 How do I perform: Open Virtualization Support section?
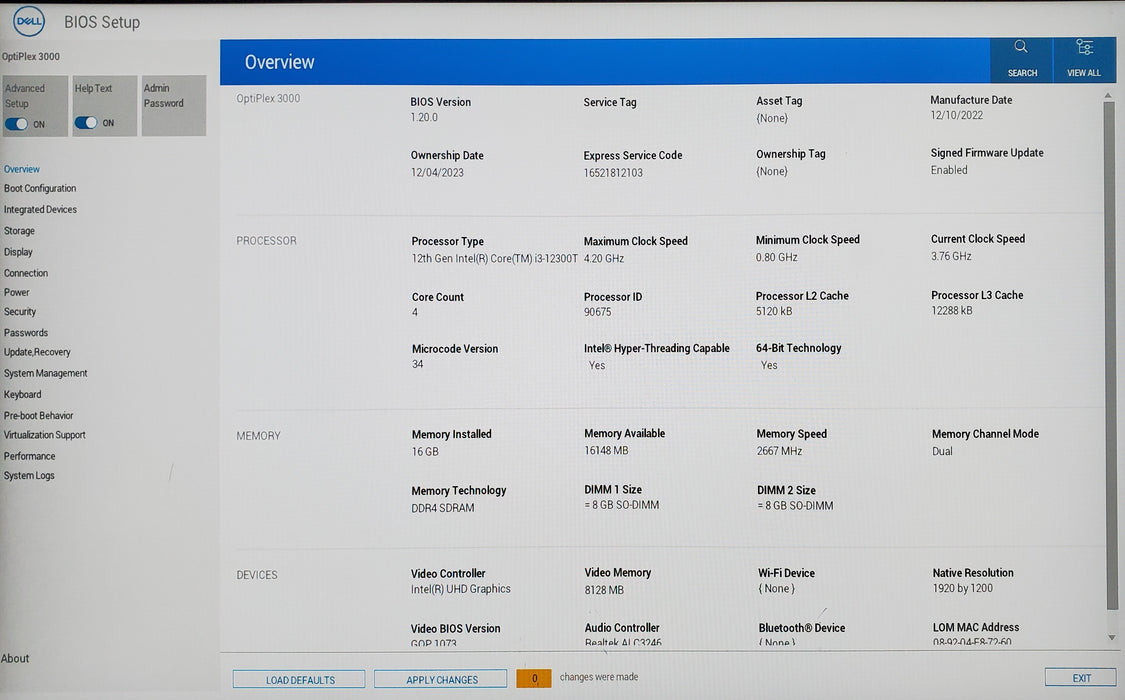(x=44, y=435)
